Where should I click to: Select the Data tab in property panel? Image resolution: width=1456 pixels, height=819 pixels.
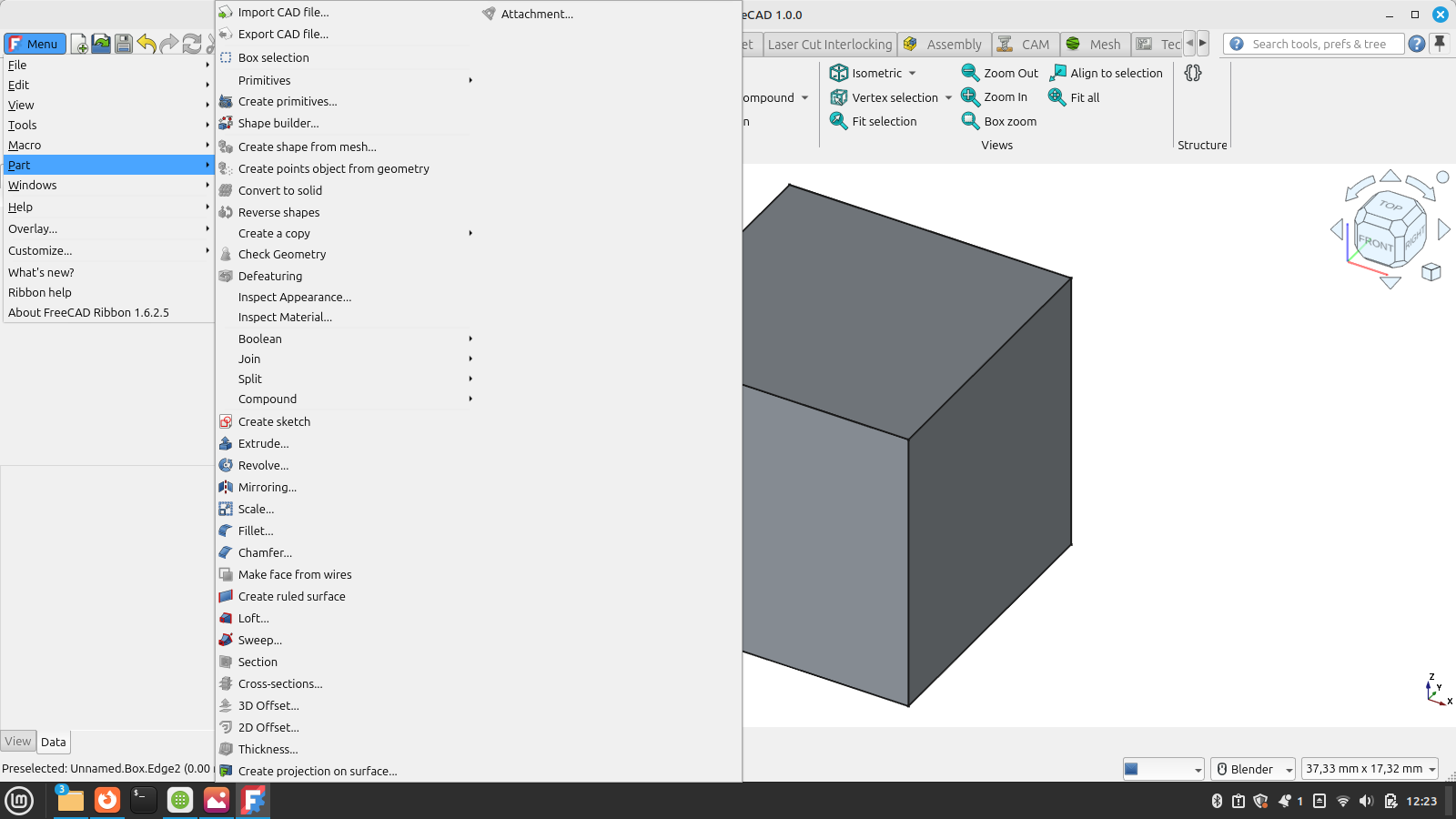pyautogui.click(x=54, y=742)
